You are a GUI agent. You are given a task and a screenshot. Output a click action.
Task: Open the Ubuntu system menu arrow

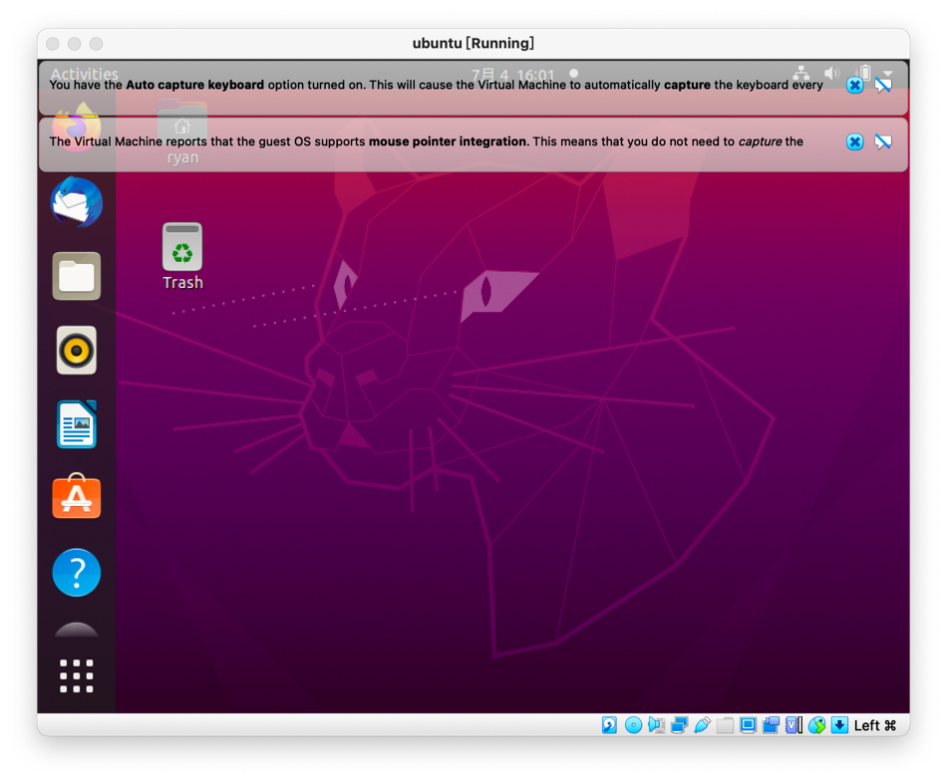(887, 73)
